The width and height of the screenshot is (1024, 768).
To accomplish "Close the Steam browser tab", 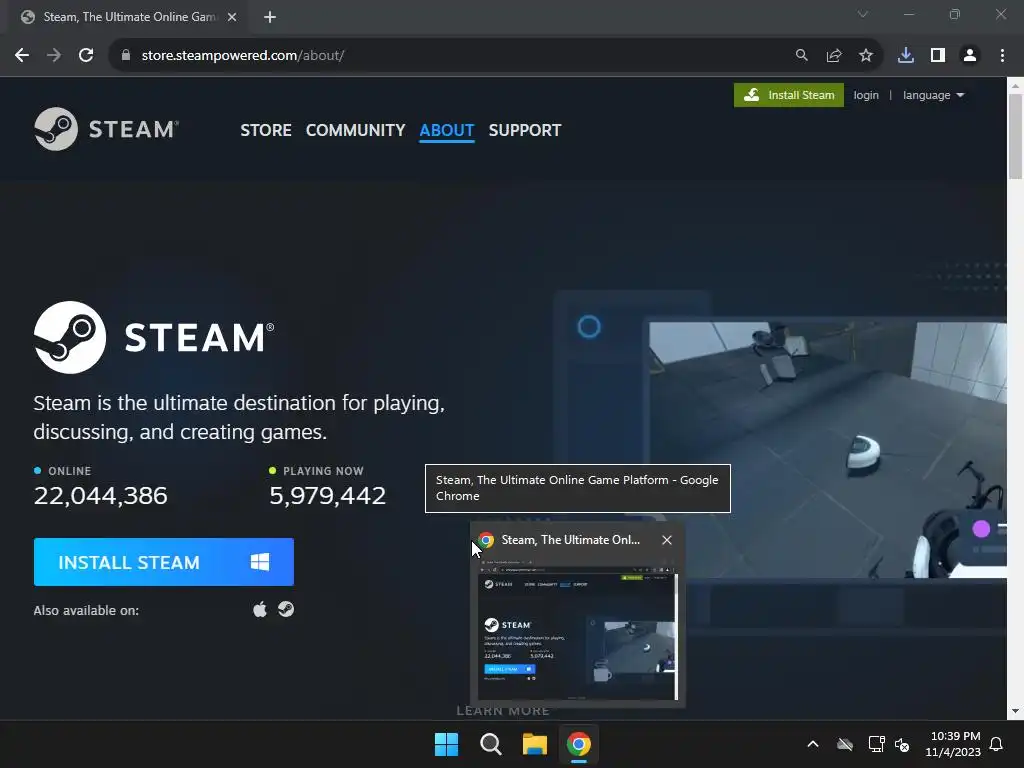I will tap(232, 17).
